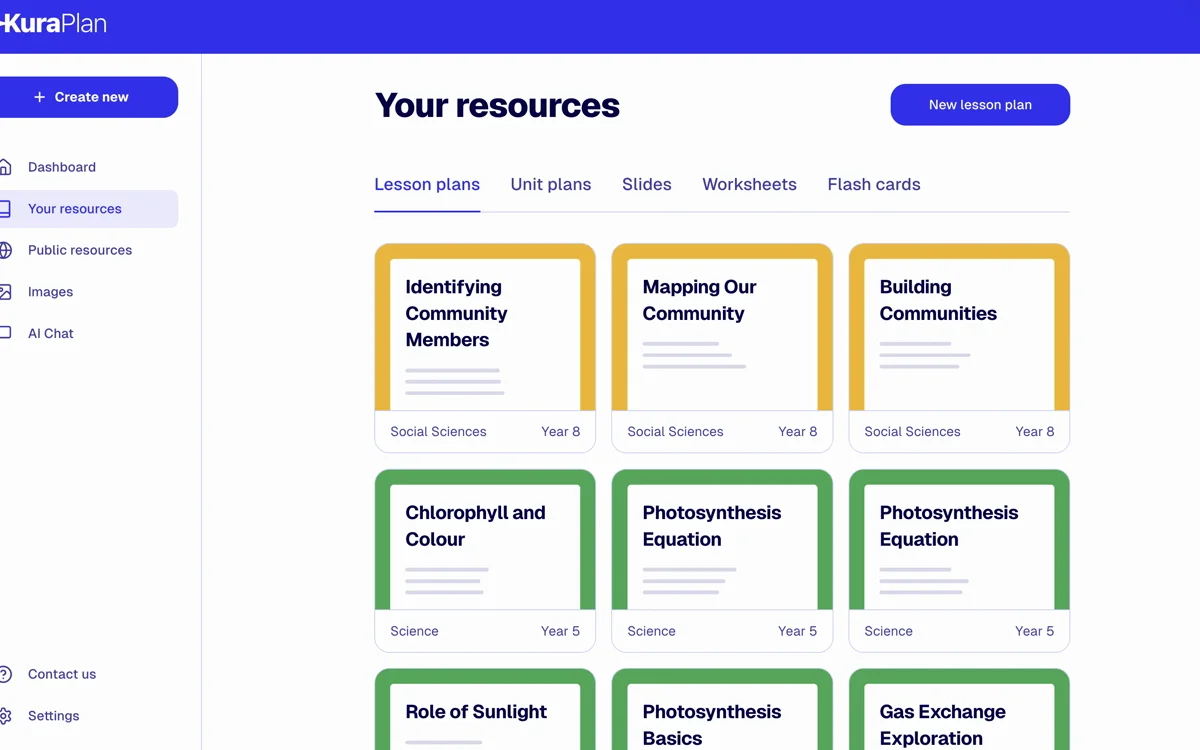
Task: Click the Your resources book icon
Action: [5, 209]
